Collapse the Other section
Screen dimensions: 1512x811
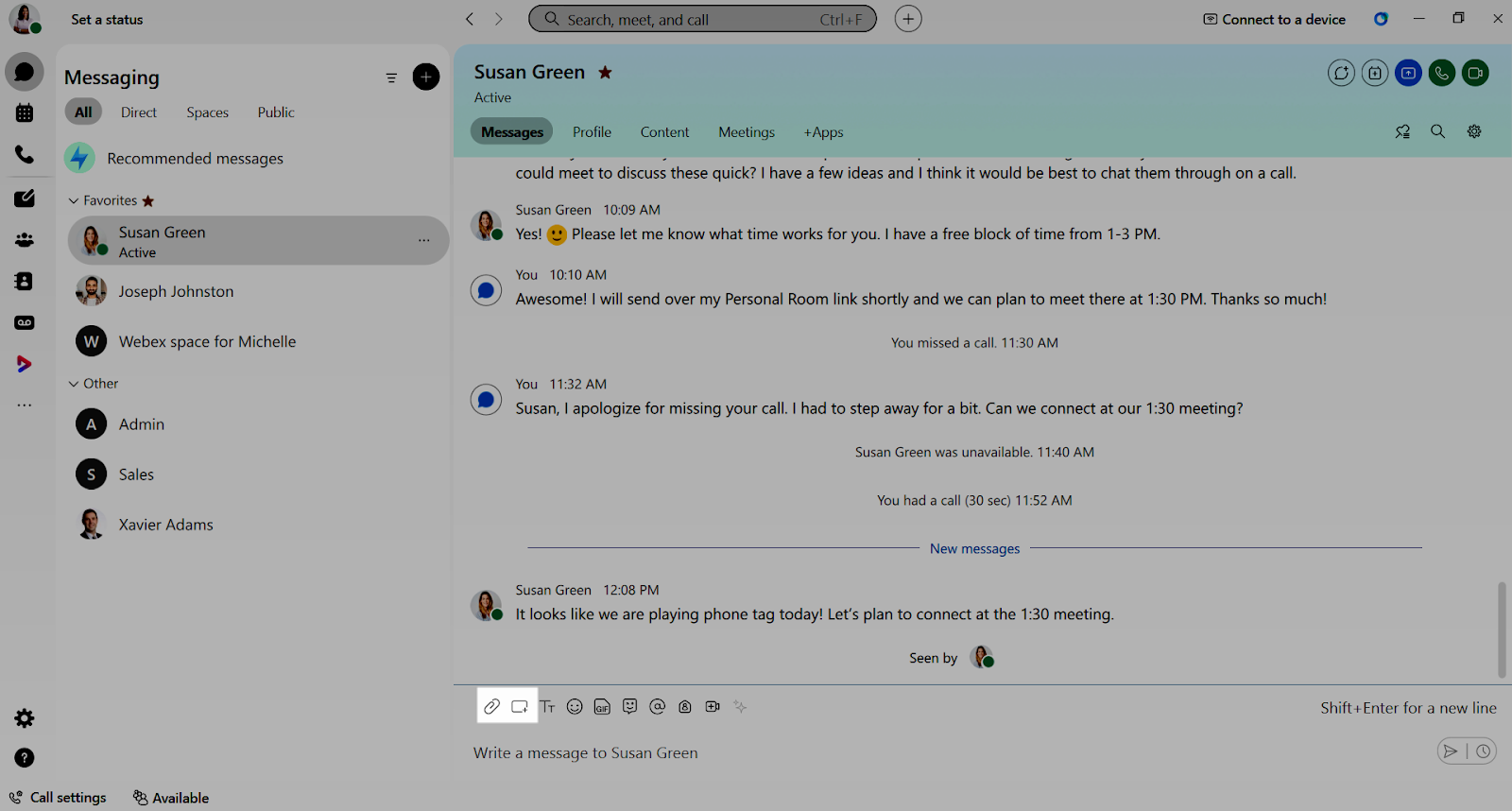(74, 384)
